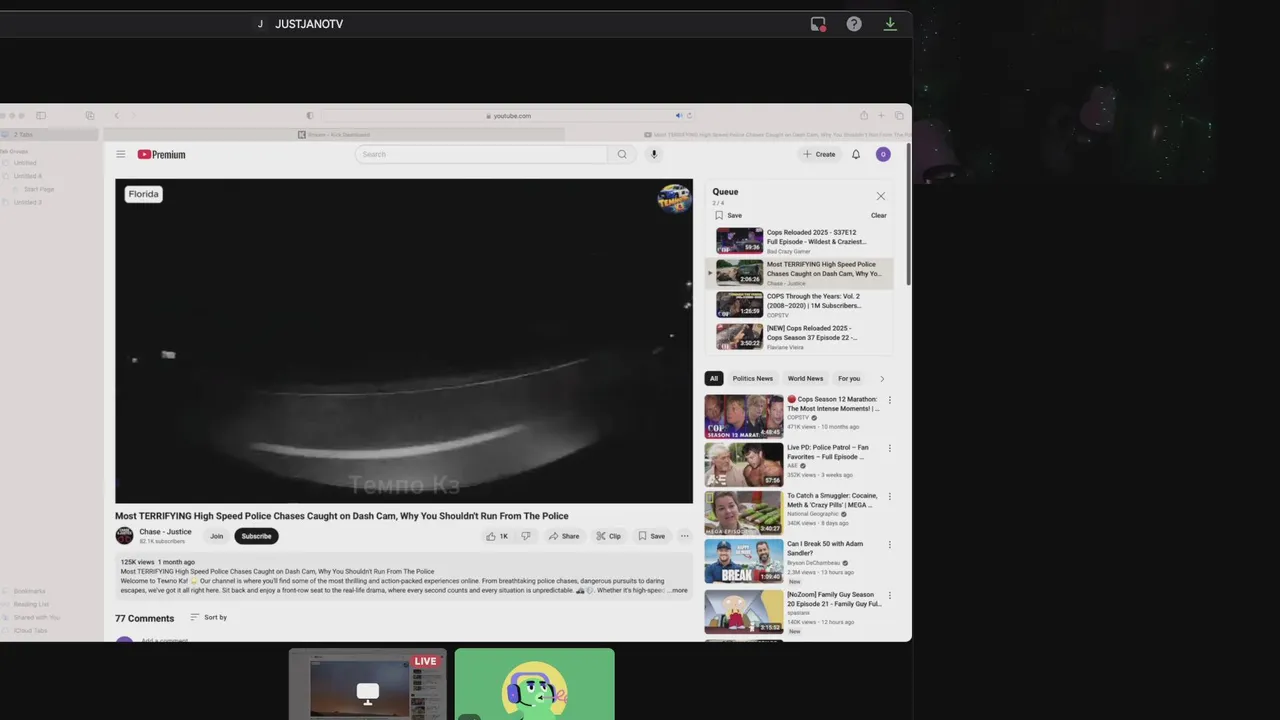Expand description with ...more
Screen dimensions: 1280x720
[678, 590]
